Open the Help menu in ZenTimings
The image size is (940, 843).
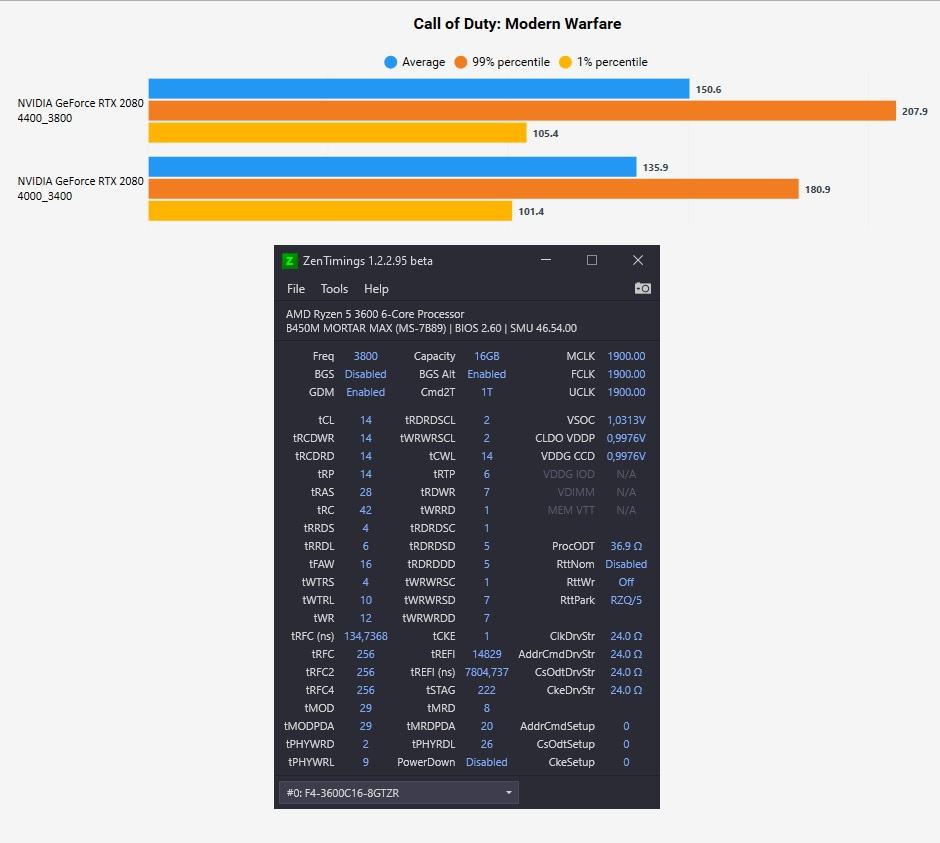tap(376, 289)
